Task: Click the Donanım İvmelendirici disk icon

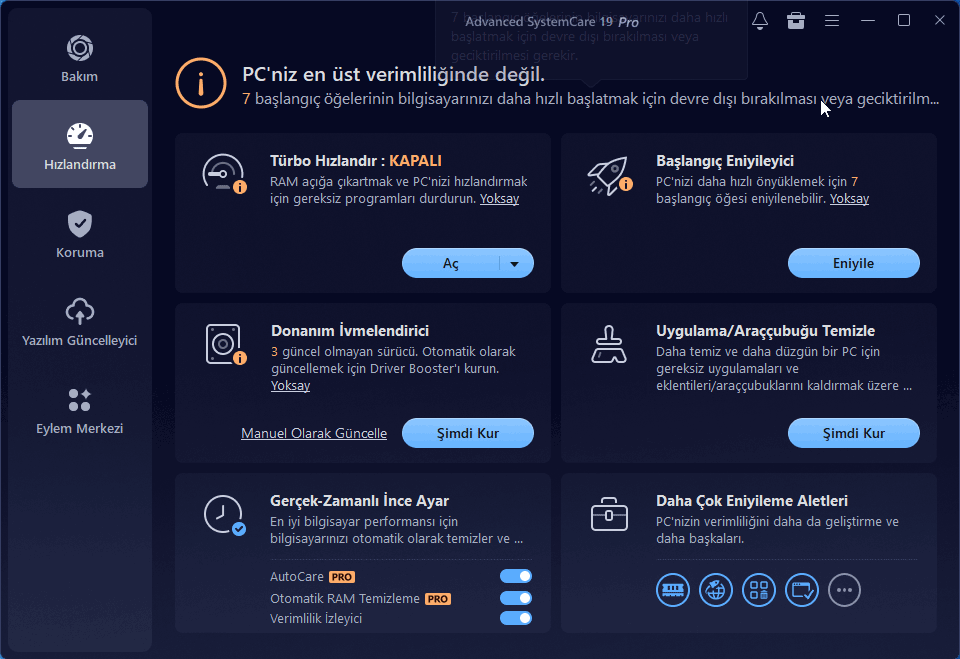Action: tap(225, 344)
